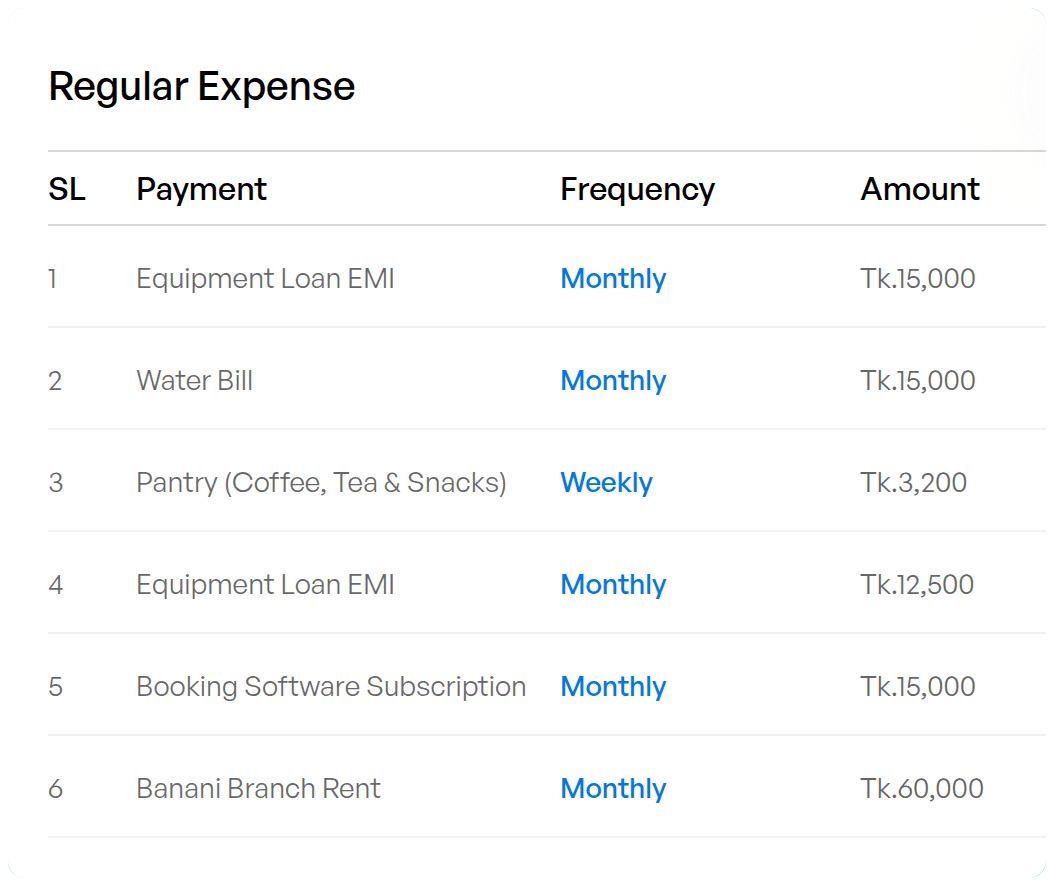Click serial number 3
The image size is (1054, 886).
tap(55, 483)
